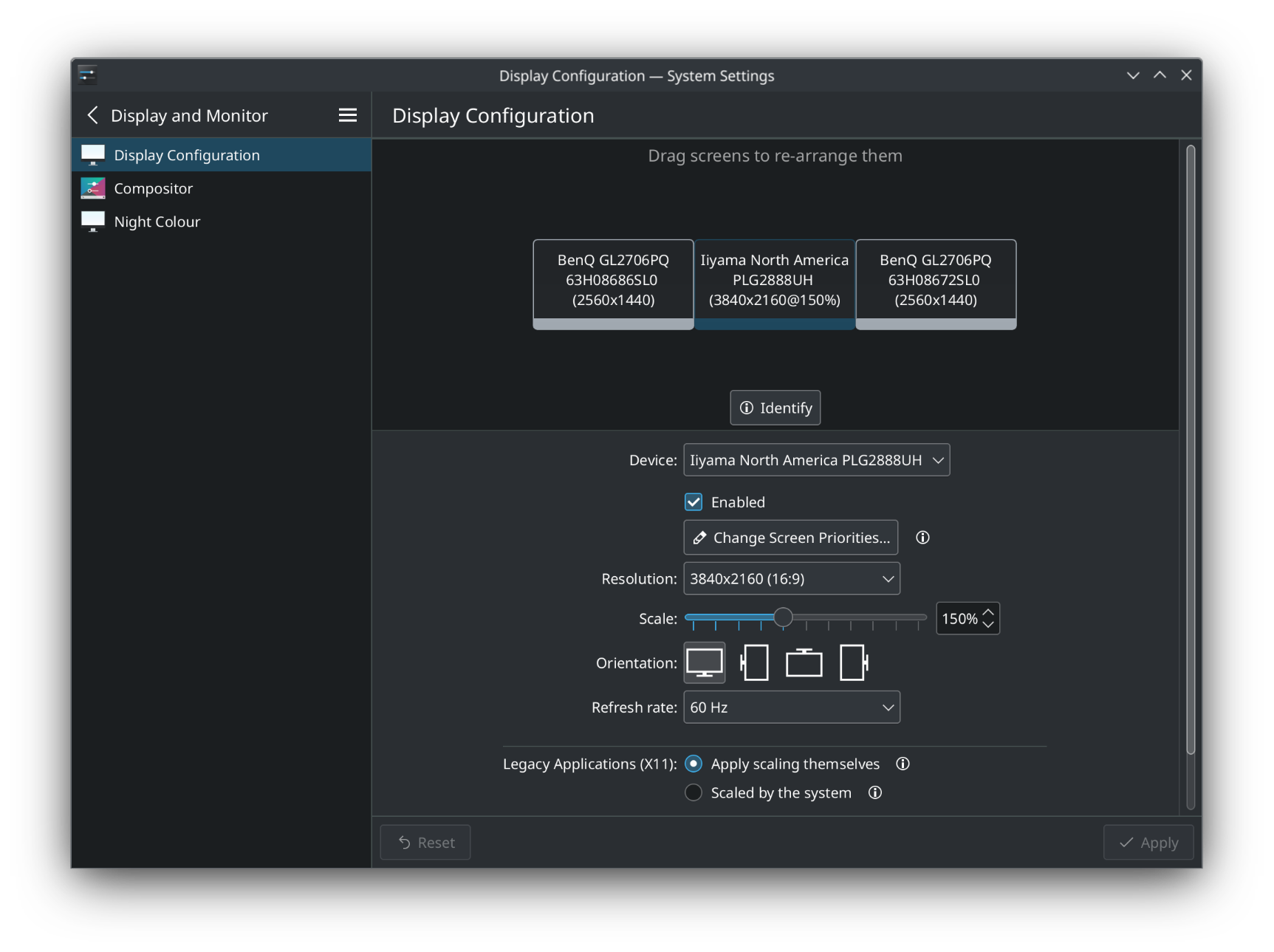
Task: Choose the 90° clockwise portrait orientation icon
Action: pyautogui.click(x=754, y=662)
